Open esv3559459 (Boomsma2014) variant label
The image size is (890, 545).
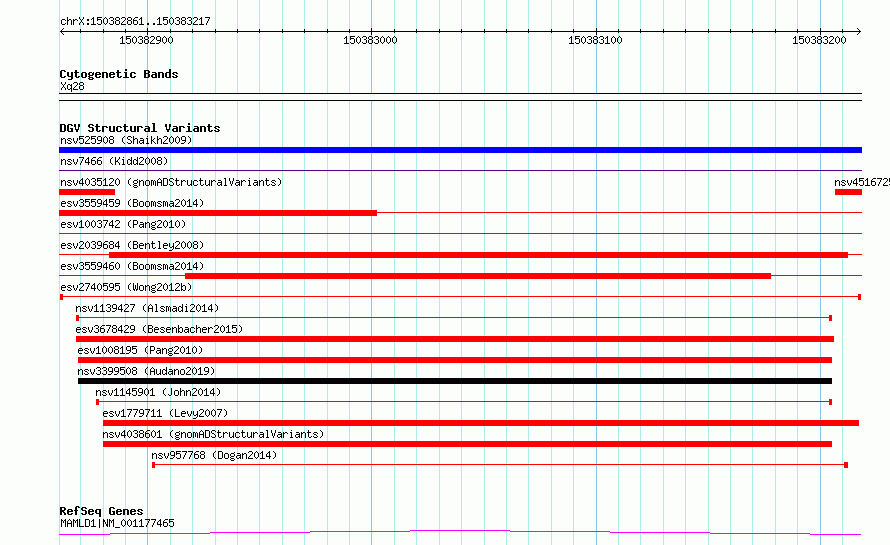point(132,203)
